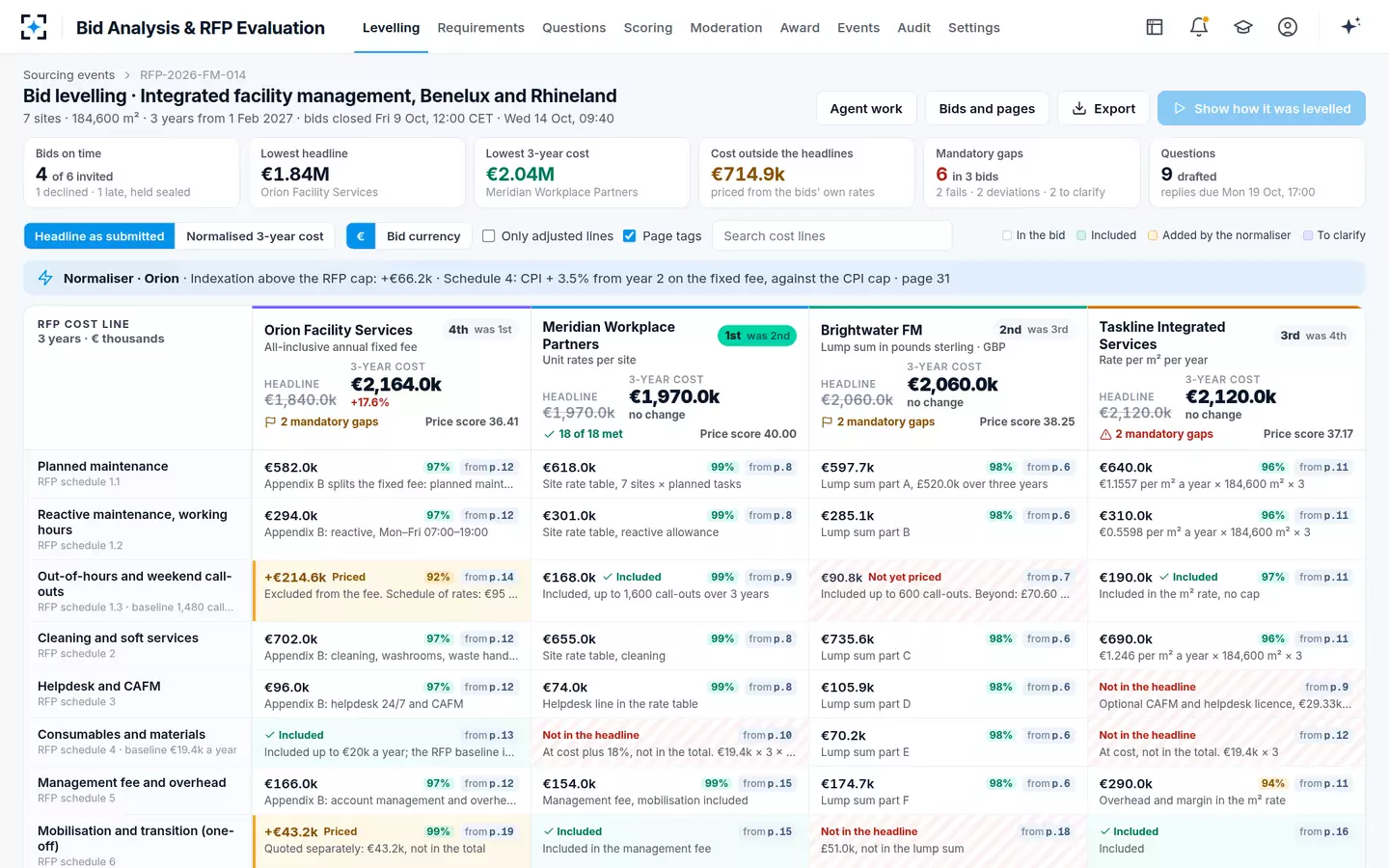Click Taskline's 94% management fee confidence badge
Image resolution: width=1389 pixels, height=868 pixels.
1272,783
